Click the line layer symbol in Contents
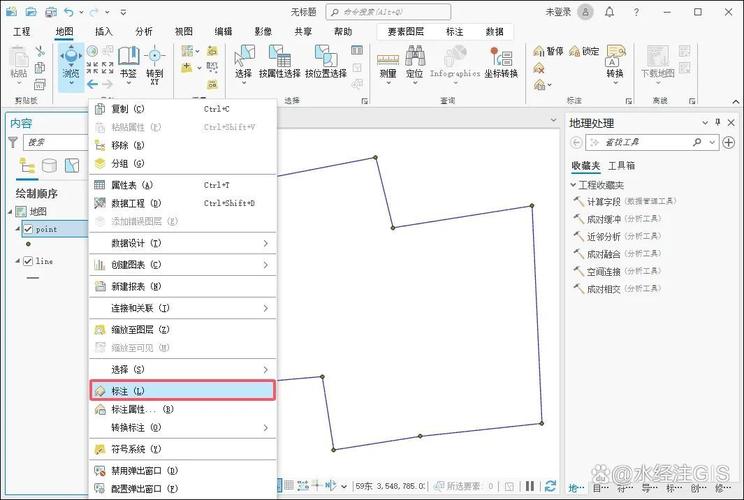This screenshot has width=744, height=500. point(33,278)
